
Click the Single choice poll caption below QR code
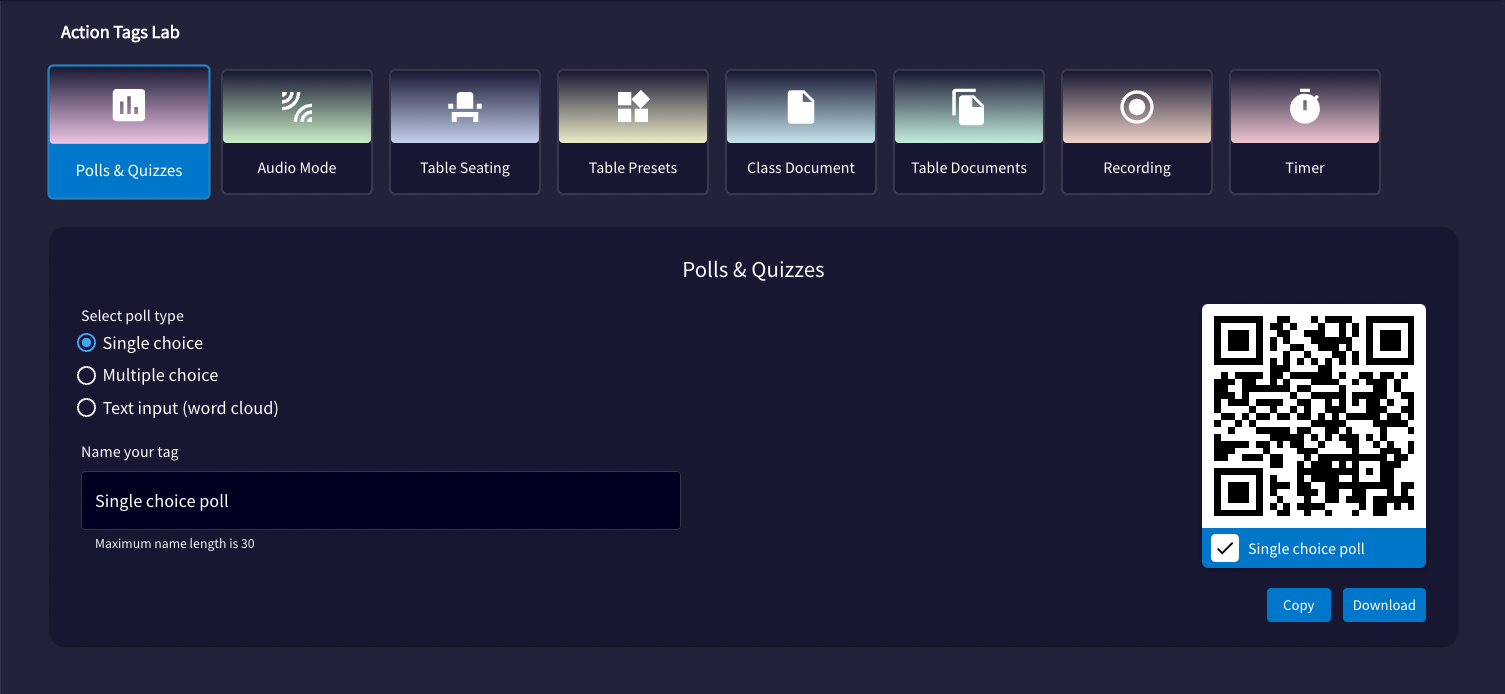[x=1306, y=549]
